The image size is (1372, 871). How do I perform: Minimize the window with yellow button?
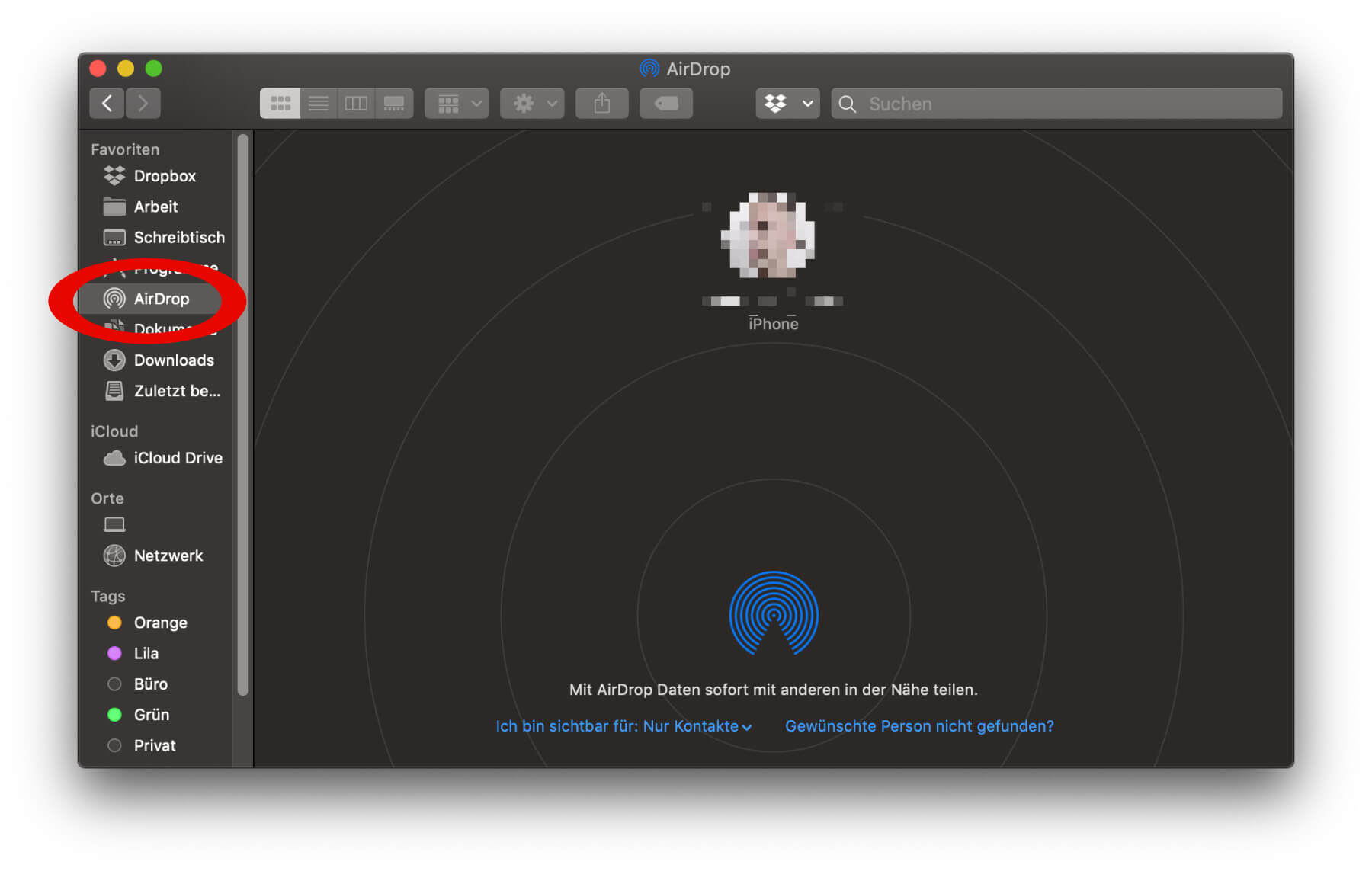tap(126, 69)
